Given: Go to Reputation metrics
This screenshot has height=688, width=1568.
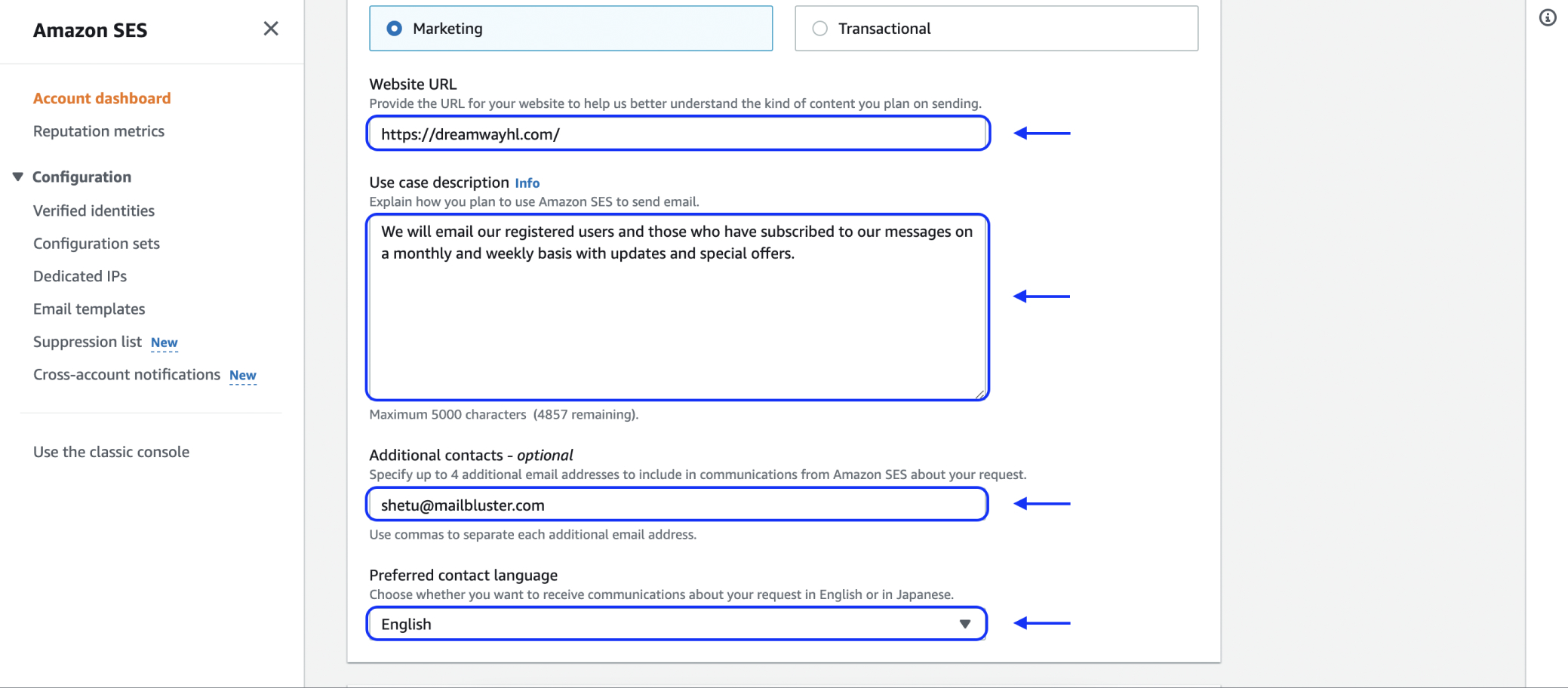Looking at the screenshot, I should [x=99, y=131].
